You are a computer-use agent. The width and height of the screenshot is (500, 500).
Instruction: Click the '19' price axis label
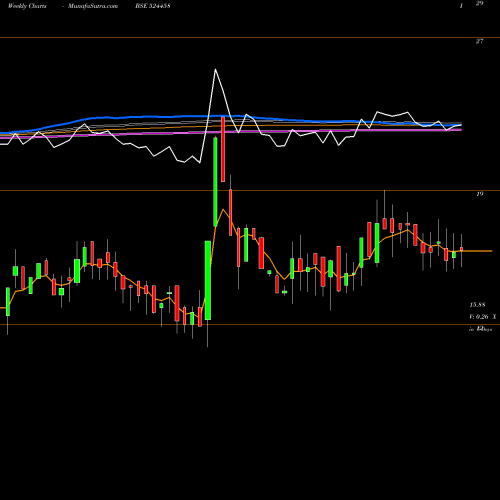pyautogui.click(x=479, y=194)
